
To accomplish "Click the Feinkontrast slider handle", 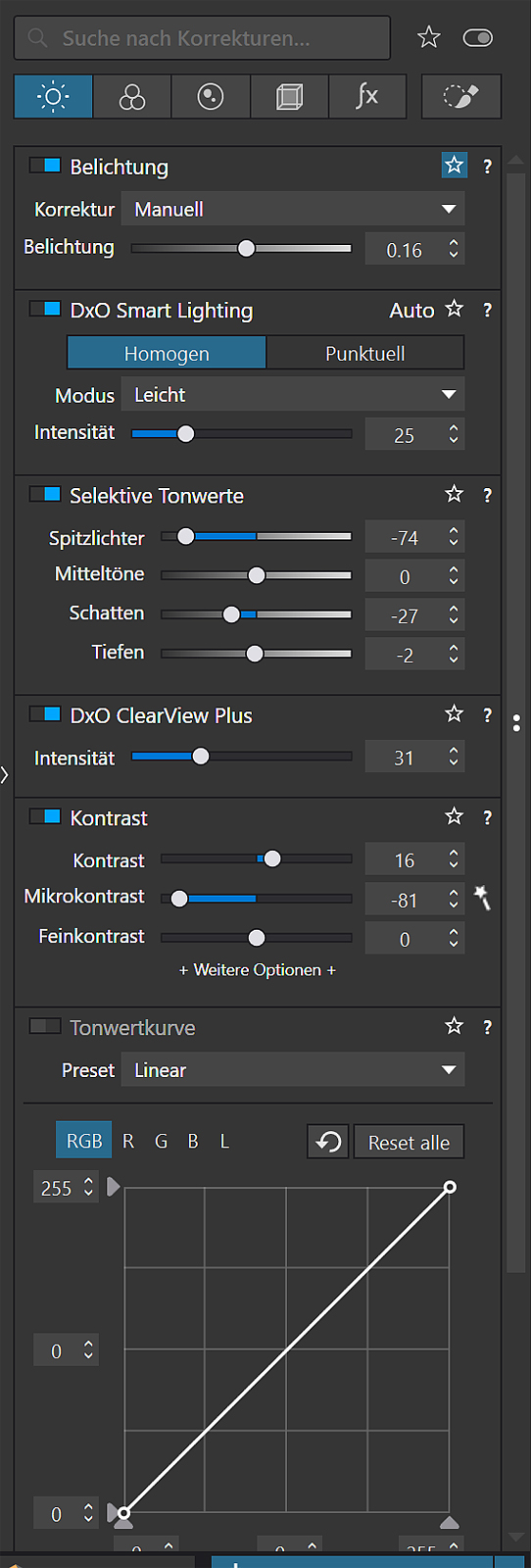I will pyautogui.click(x=257, y=938).
